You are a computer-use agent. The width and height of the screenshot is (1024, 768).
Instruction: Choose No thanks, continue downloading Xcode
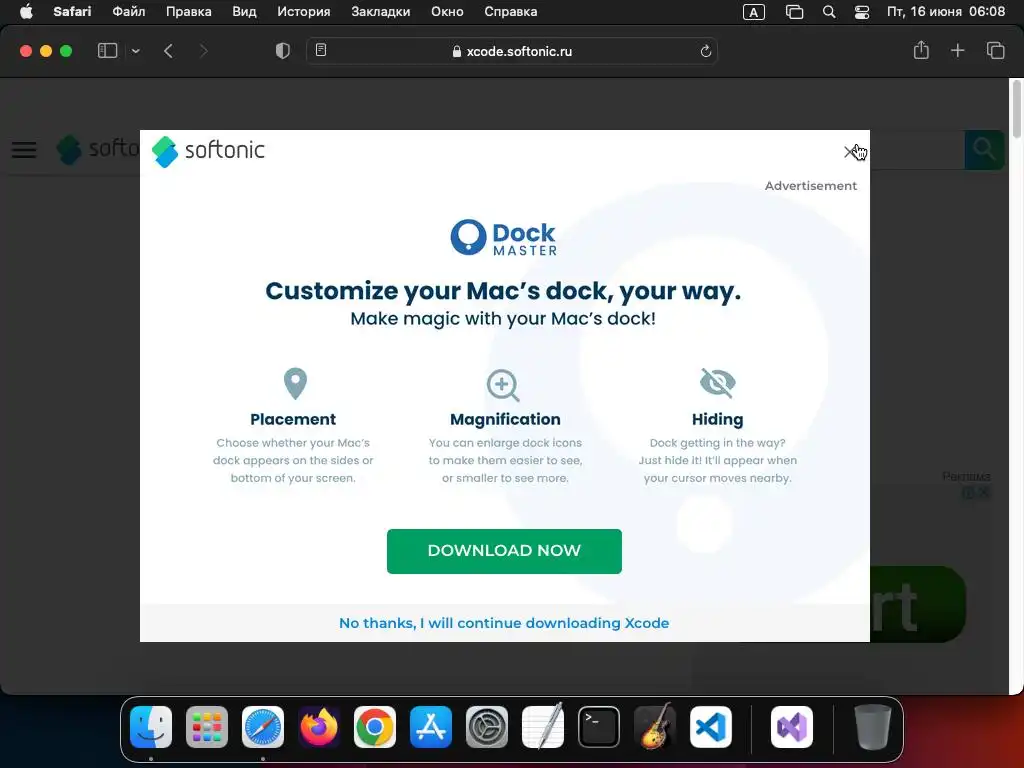pyautogui.click(x=504, y=623)
